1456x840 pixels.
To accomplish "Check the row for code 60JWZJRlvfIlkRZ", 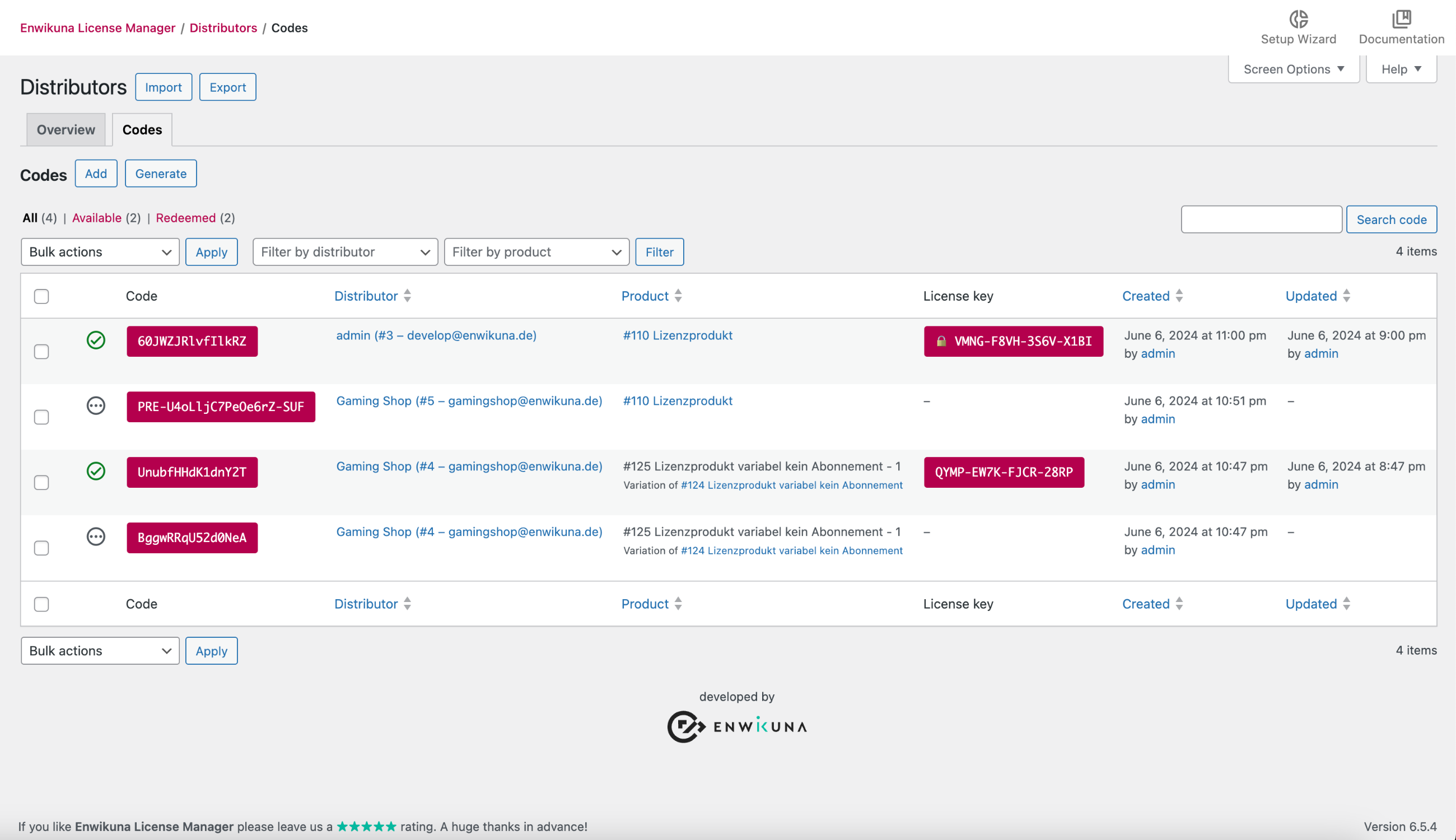I will (x=41, y=351).
